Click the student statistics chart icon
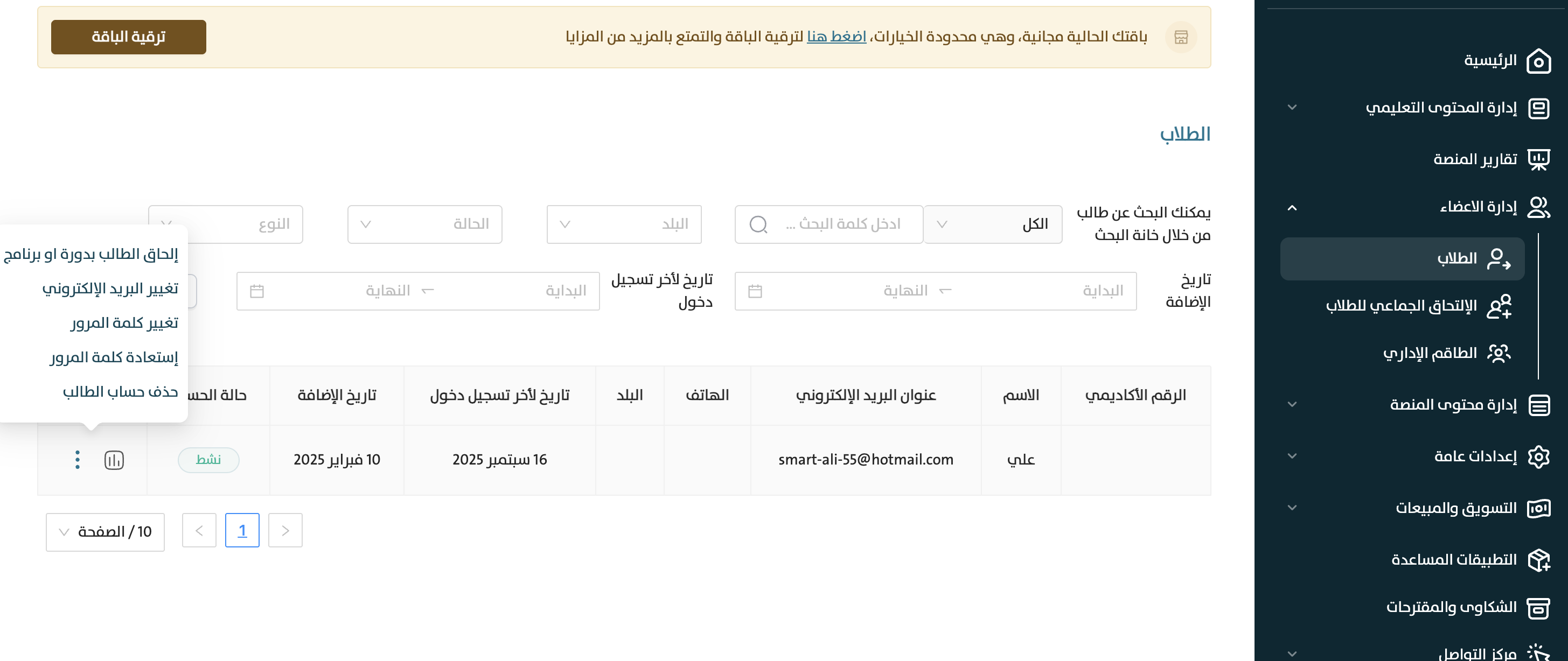This screenshot has width=1568, height=661. point(114,460)
